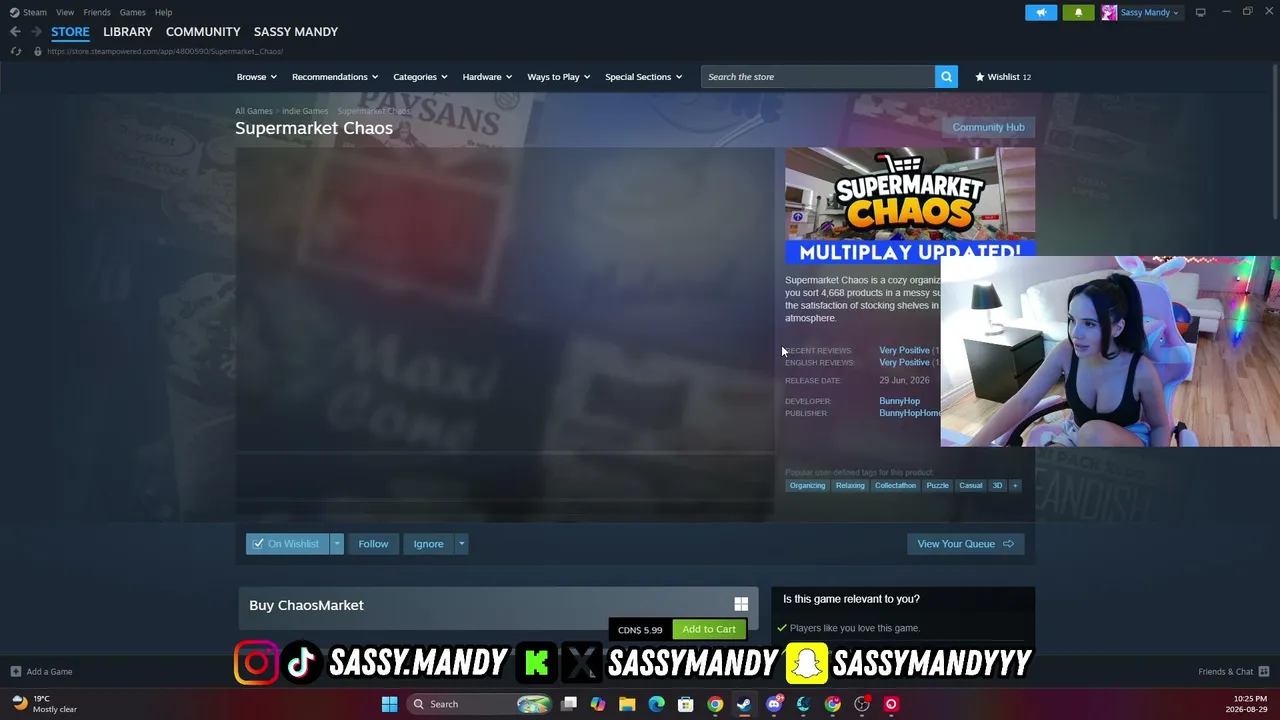Open the Friends menu

point(97,12)
